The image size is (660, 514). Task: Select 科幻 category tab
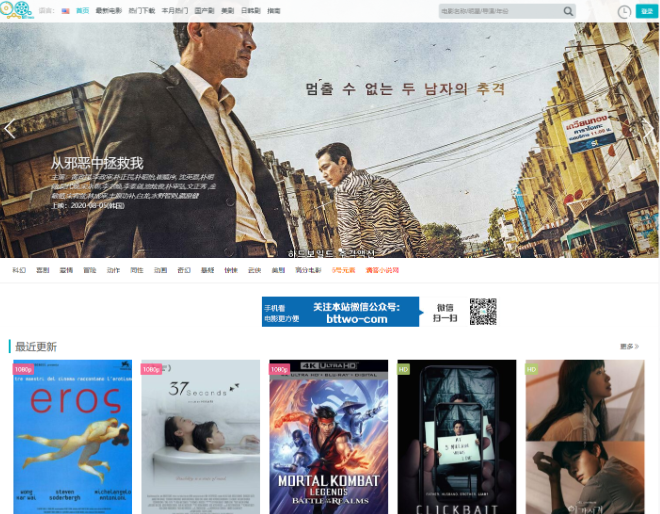point(19,270)
